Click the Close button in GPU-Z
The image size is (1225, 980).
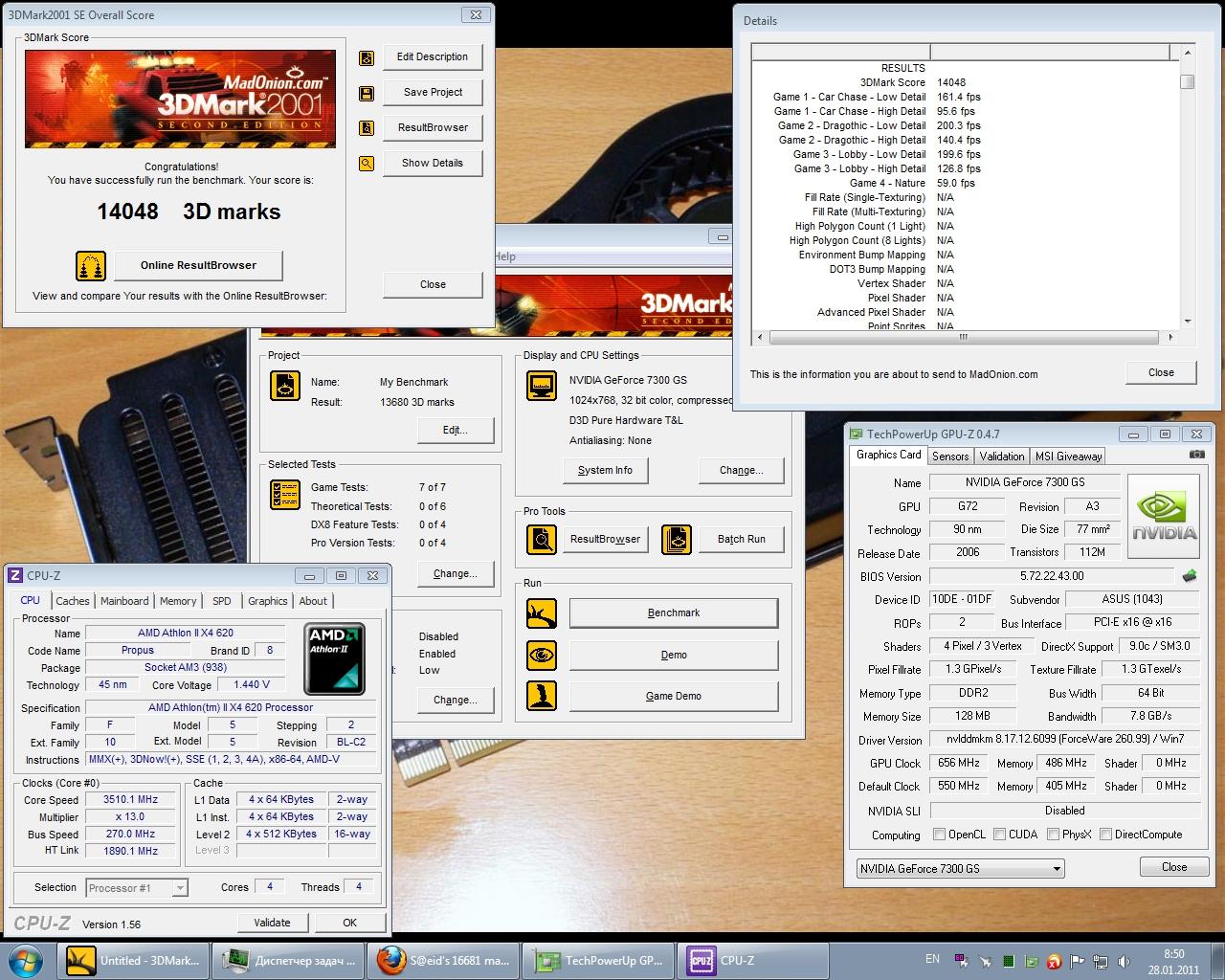point(1174,867)
